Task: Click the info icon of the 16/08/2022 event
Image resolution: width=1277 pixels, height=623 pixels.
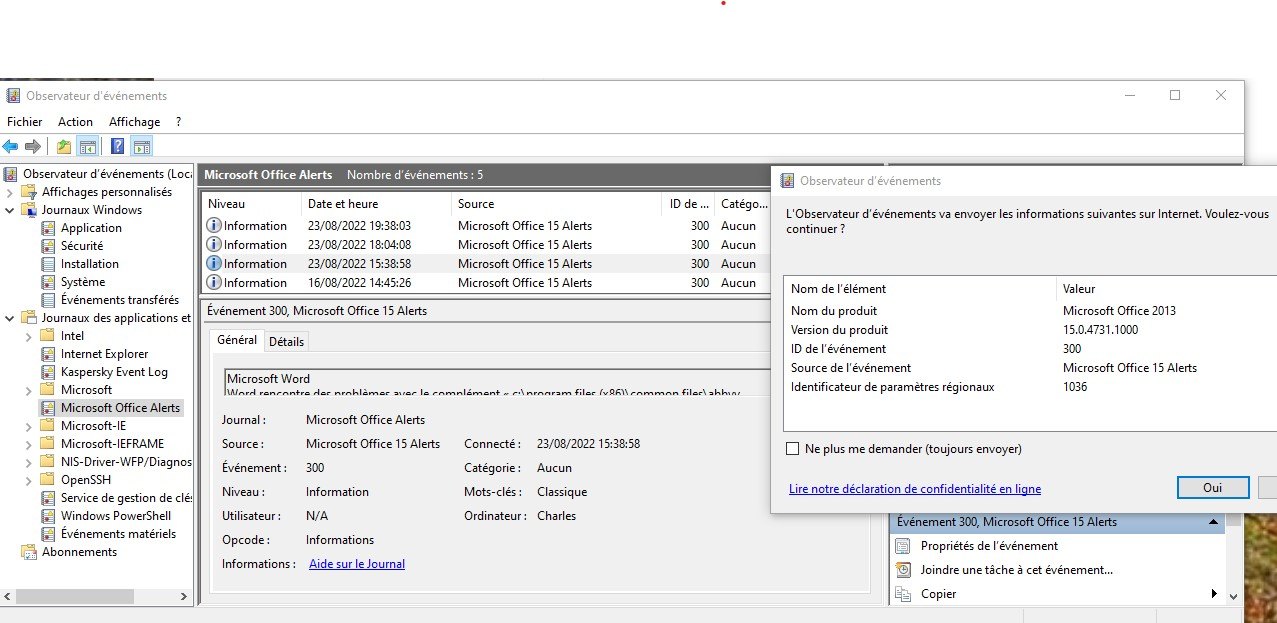Action: point(213,283)
